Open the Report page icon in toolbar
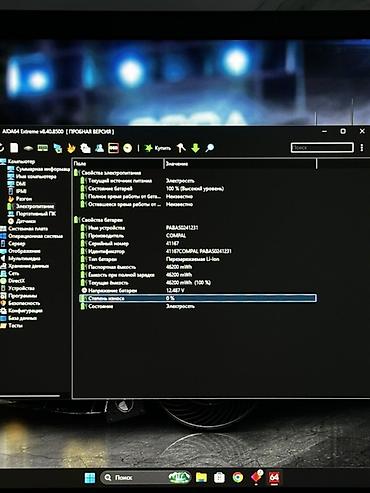 (x=14, y=148)
